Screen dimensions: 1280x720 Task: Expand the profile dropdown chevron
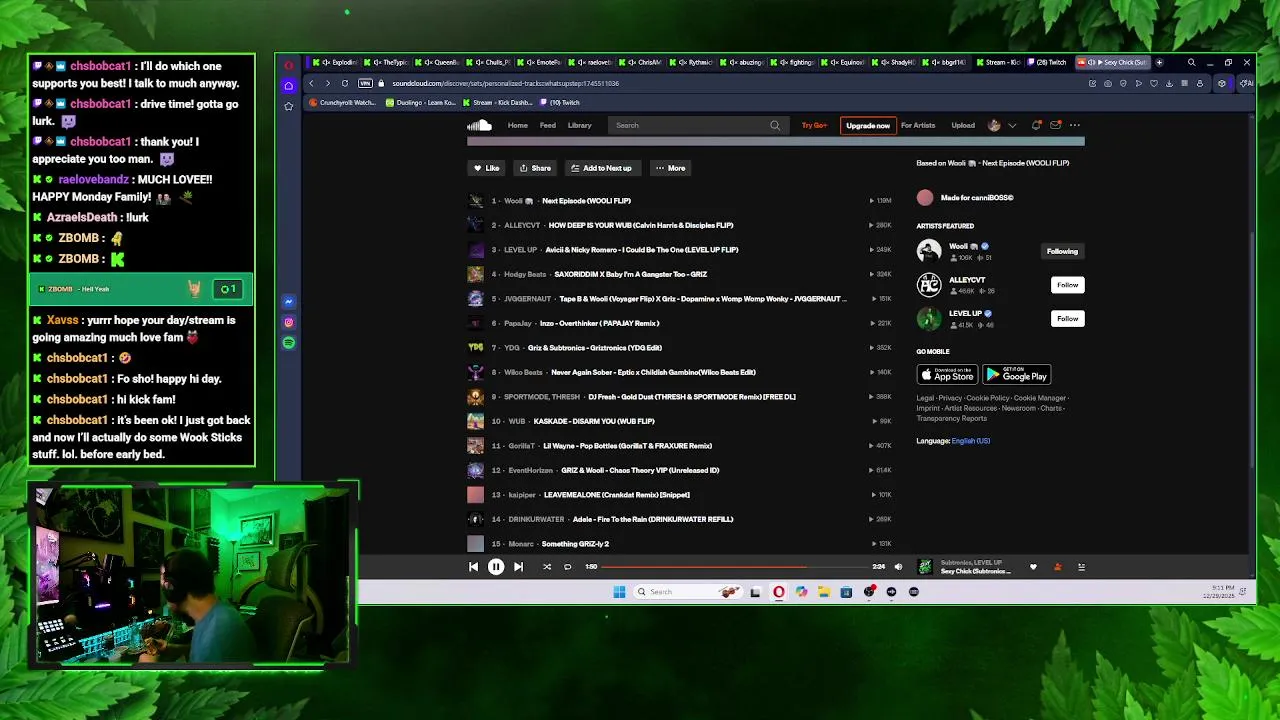[1012, 125]
